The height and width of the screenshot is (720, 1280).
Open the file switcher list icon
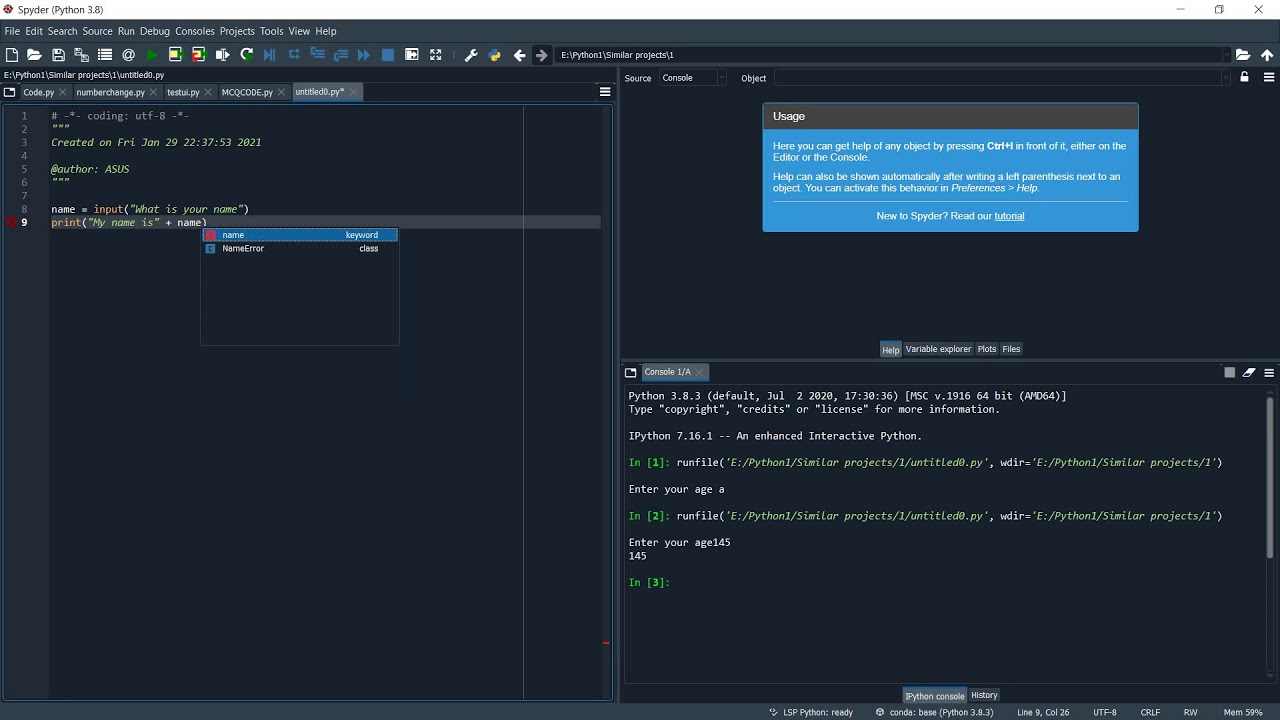click(x=105, y=55)
